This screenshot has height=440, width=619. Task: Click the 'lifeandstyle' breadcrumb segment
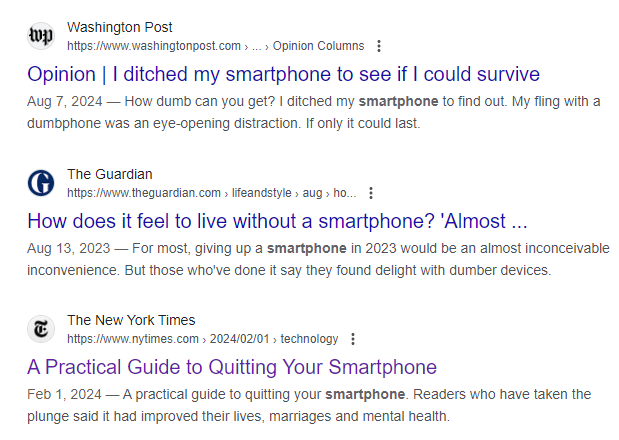click(261, 193)
